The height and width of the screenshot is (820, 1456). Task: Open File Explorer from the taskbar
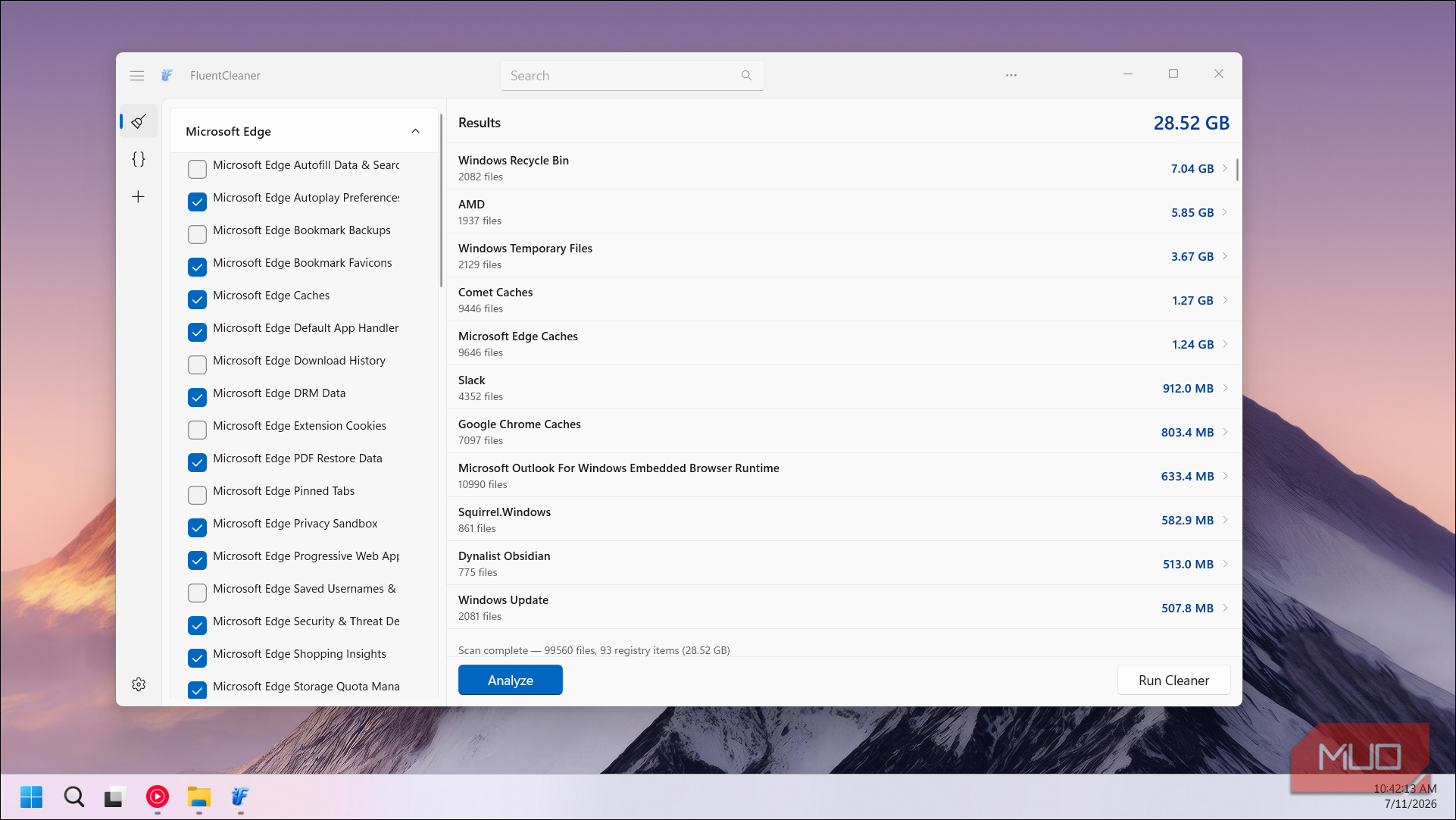(198, 797)
